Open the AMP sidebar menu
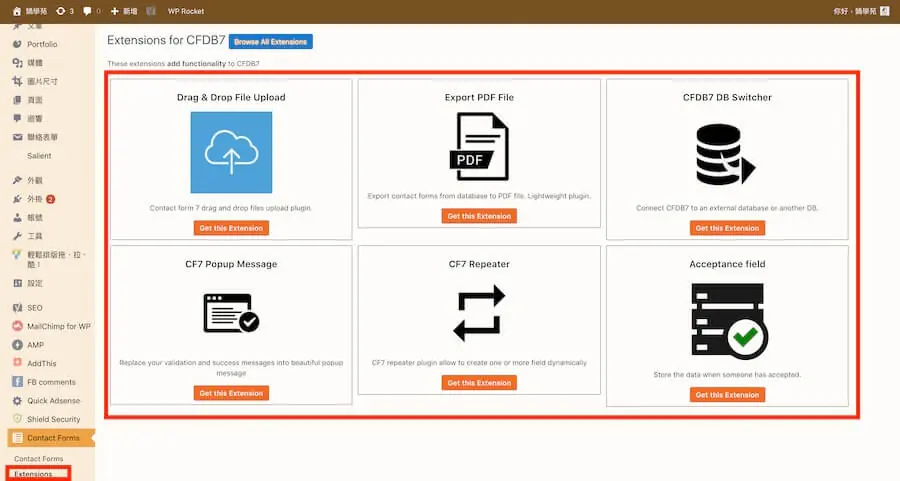This screenshot has height=481, width=900. pos(35,345)
